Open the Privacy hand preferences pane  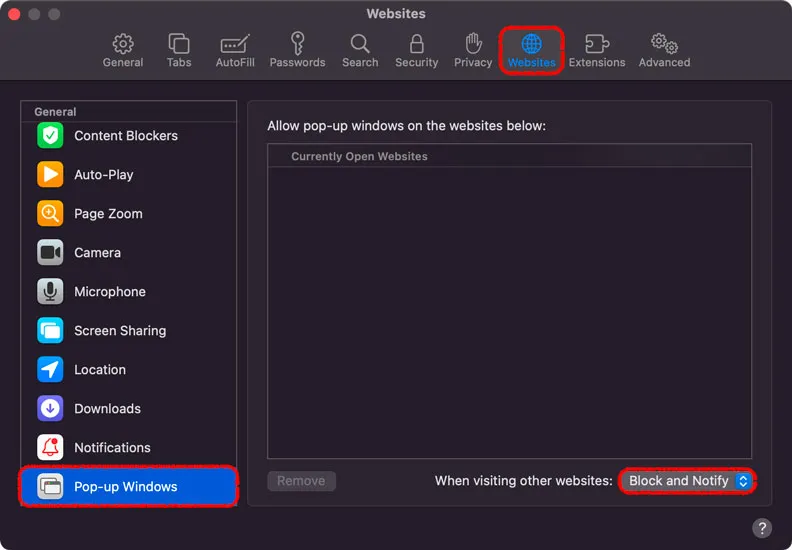click(473, 51)
